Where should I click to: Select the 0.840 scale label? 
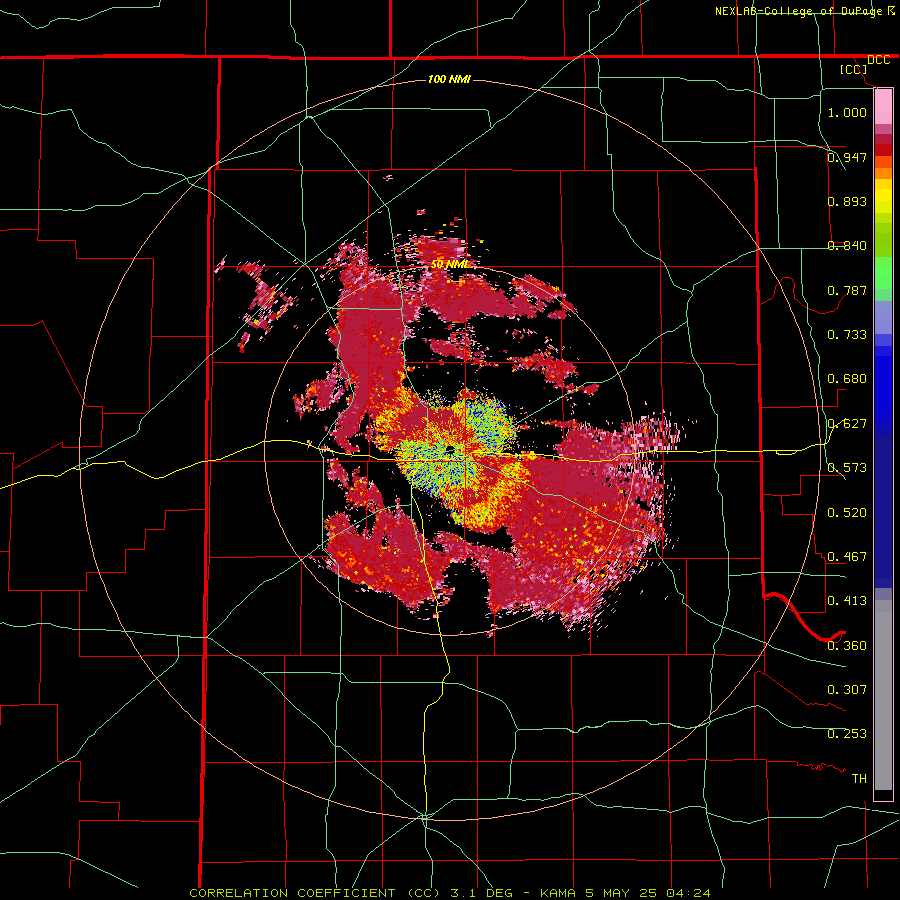(847, 245)
